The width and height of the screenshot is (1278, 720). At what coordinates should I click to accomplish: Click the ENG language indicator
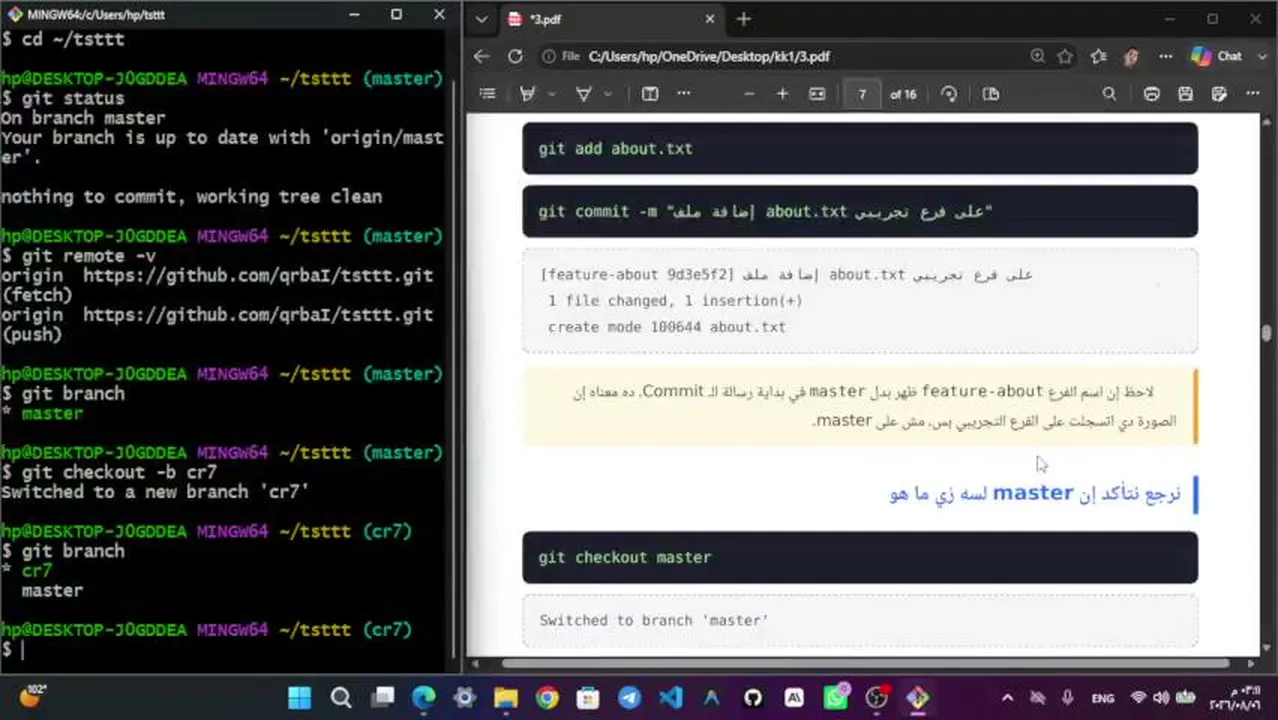pos(1103,698)
